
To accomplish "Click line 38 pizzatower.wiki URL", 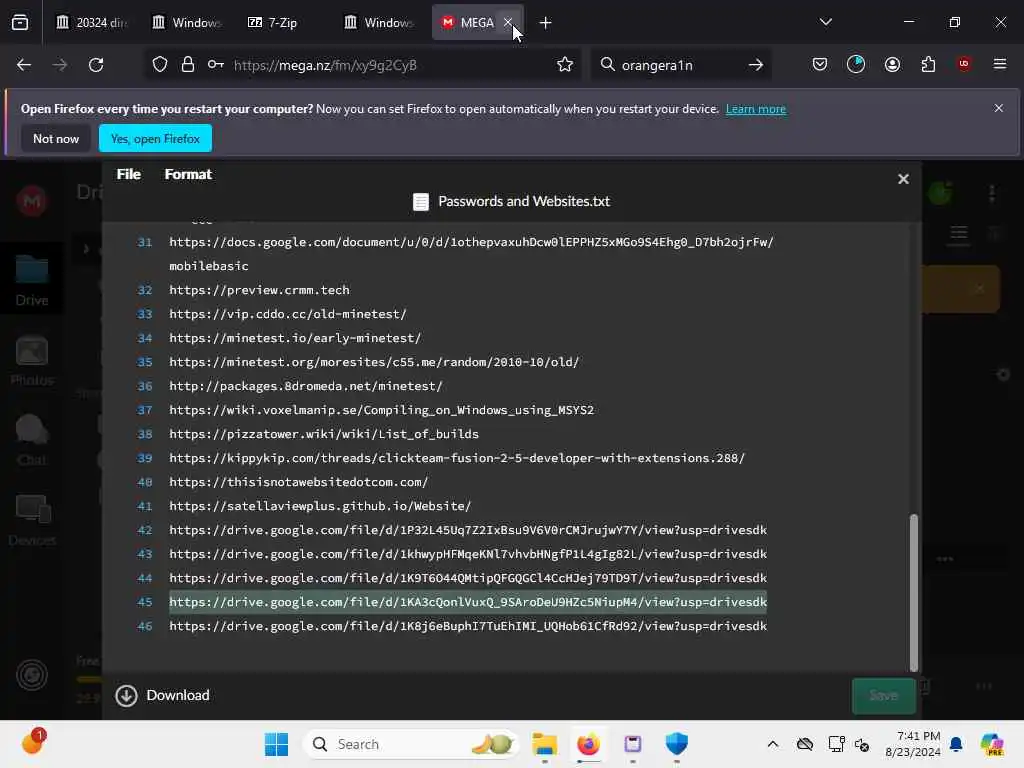I will 324,434.
